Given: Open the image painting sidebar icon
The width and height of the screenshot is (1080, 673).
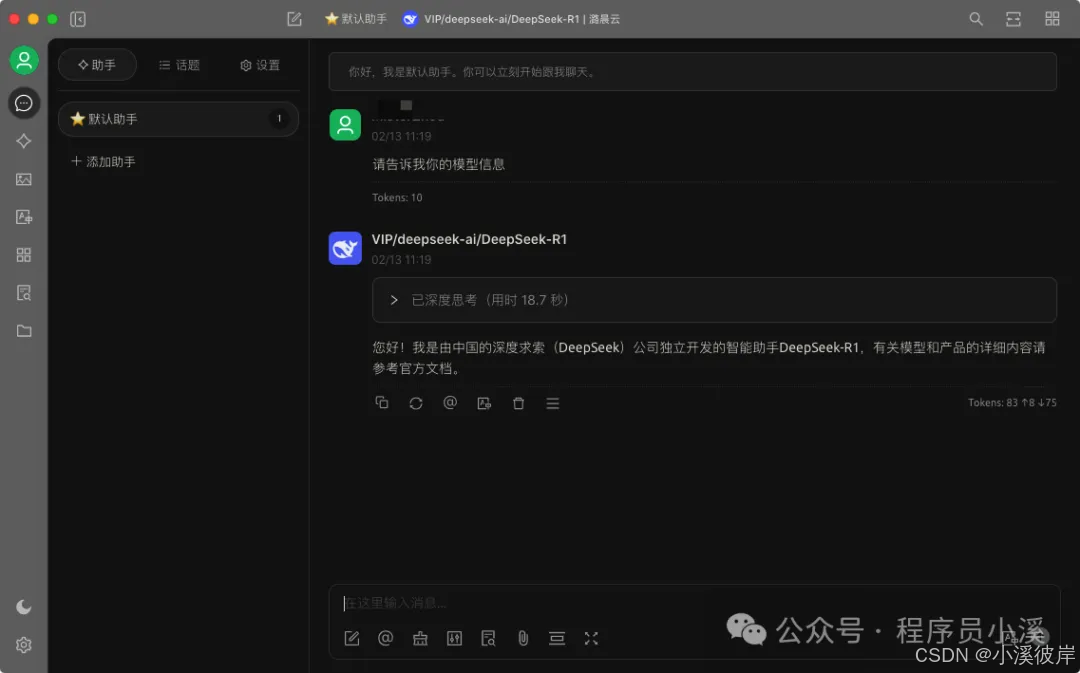Looking at the screenshot, I should pos(24,179).
